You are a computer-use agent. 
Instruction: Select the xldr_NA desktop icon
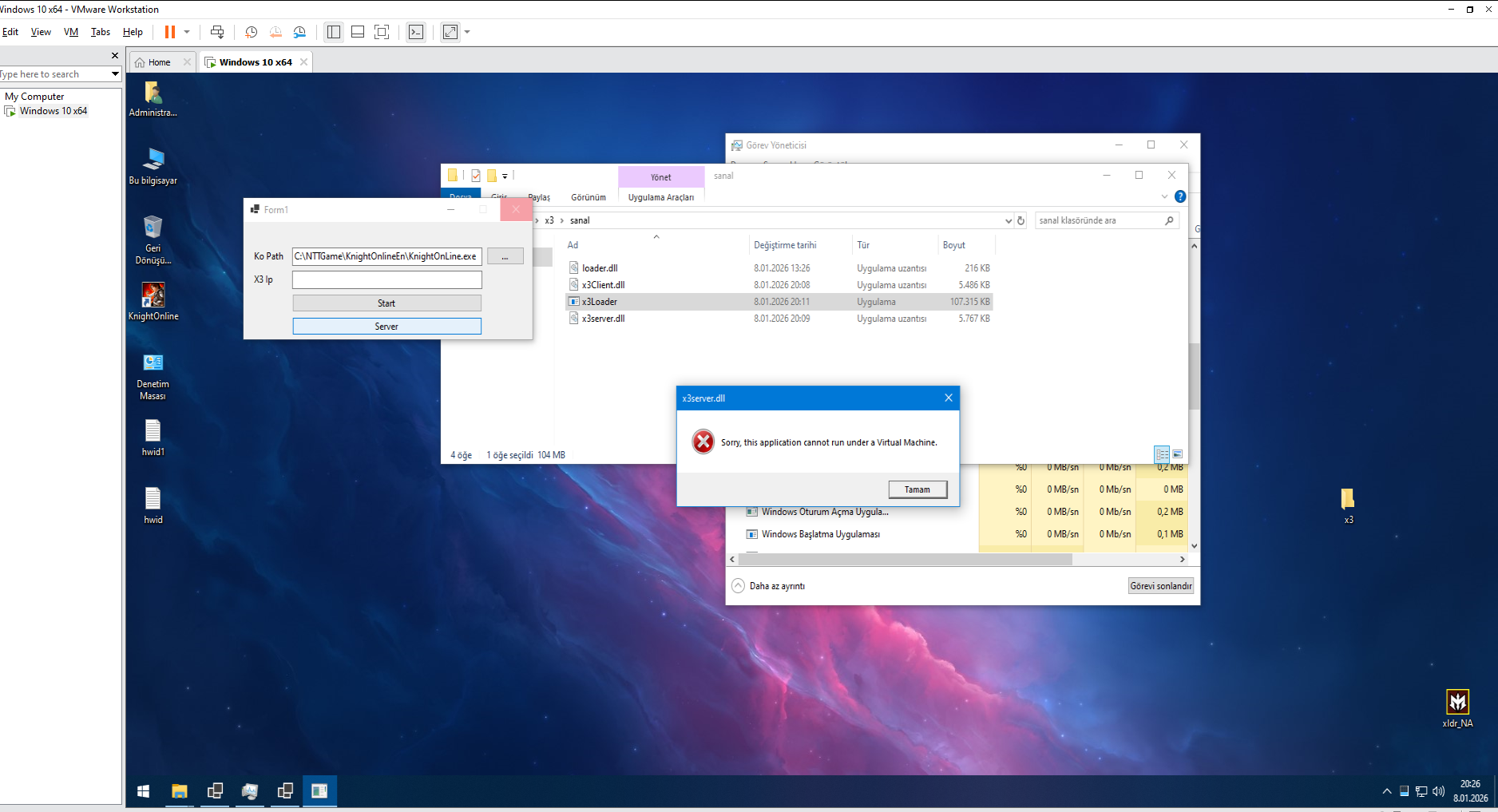click(x=1457, y=708)
